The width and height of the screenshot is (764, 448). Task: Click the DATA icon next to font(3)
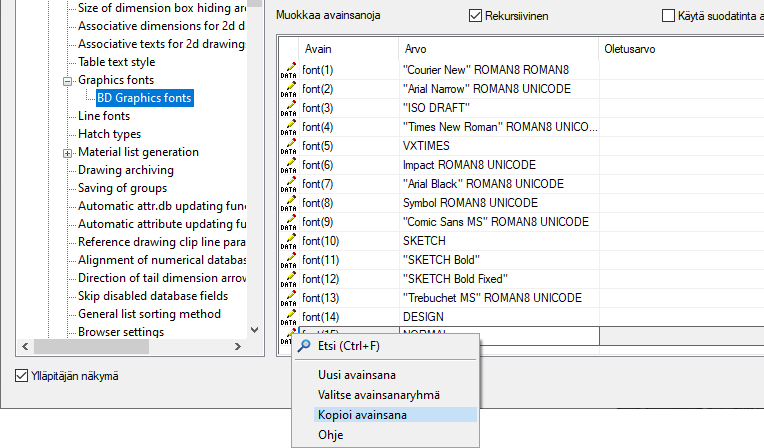(x=289, y=108)
